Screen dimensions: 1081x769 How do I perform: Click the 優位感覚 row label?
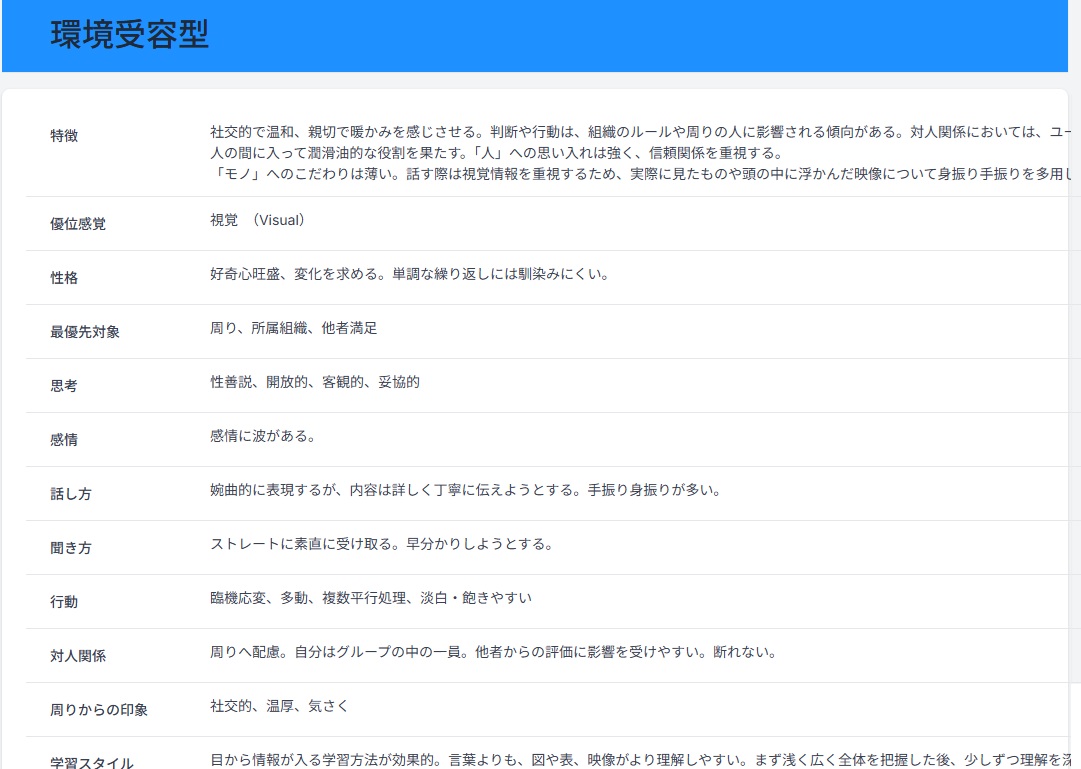tap(78, 224)
